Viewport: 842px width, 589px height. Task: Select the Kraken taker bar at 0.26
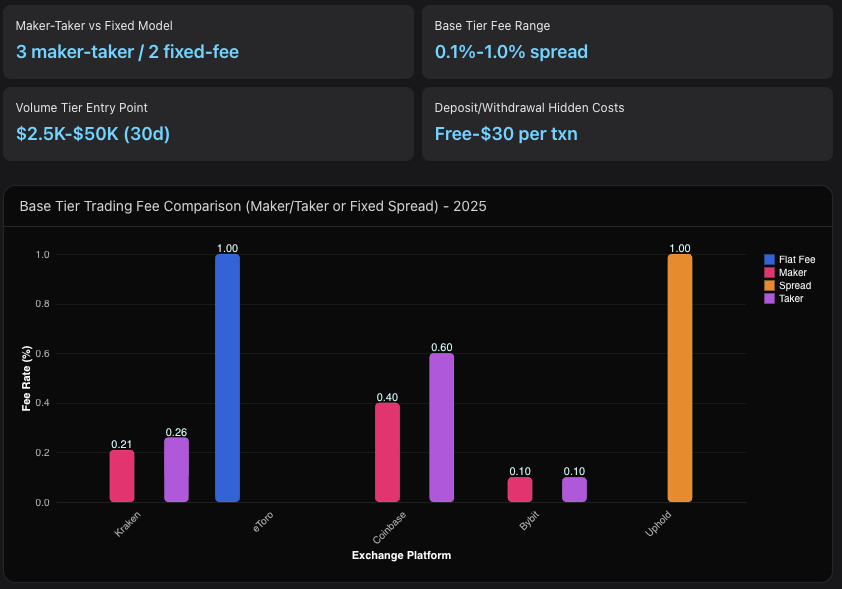[x=176, y=470]
